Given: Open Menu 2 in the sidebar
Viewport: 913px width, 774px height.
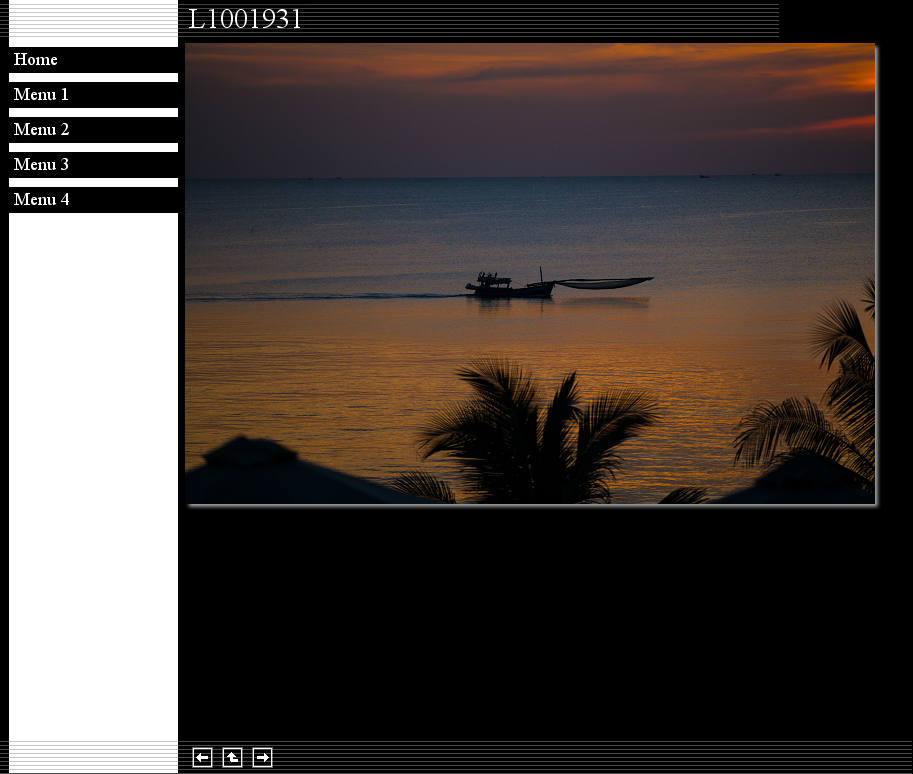Looking at the screenshot, I should 41,130.
